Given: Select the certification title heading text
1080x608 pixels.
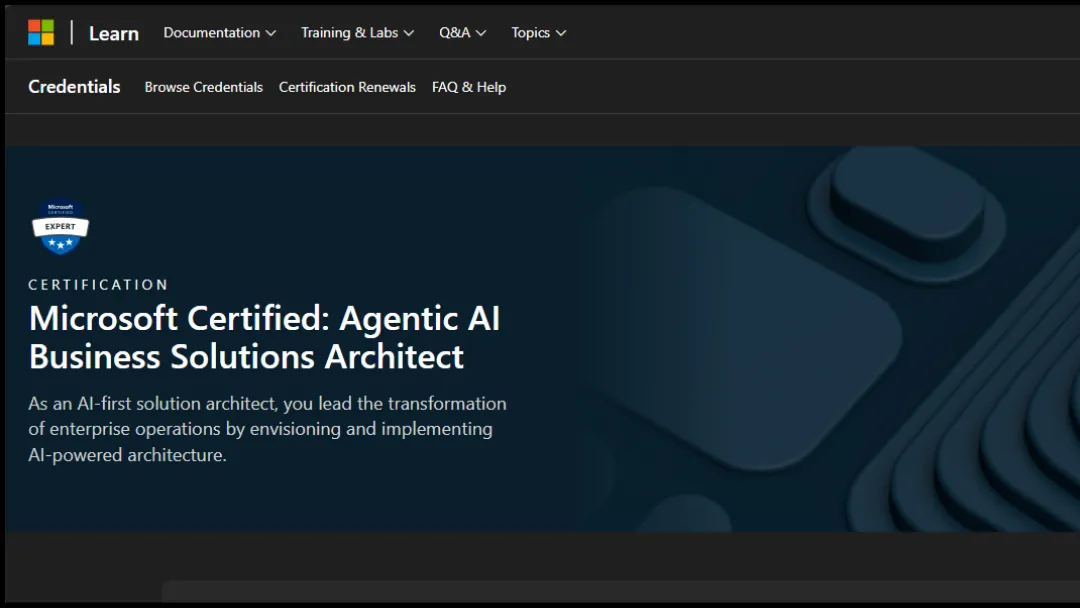Looking at the screenshot, I should pos(264,337).
